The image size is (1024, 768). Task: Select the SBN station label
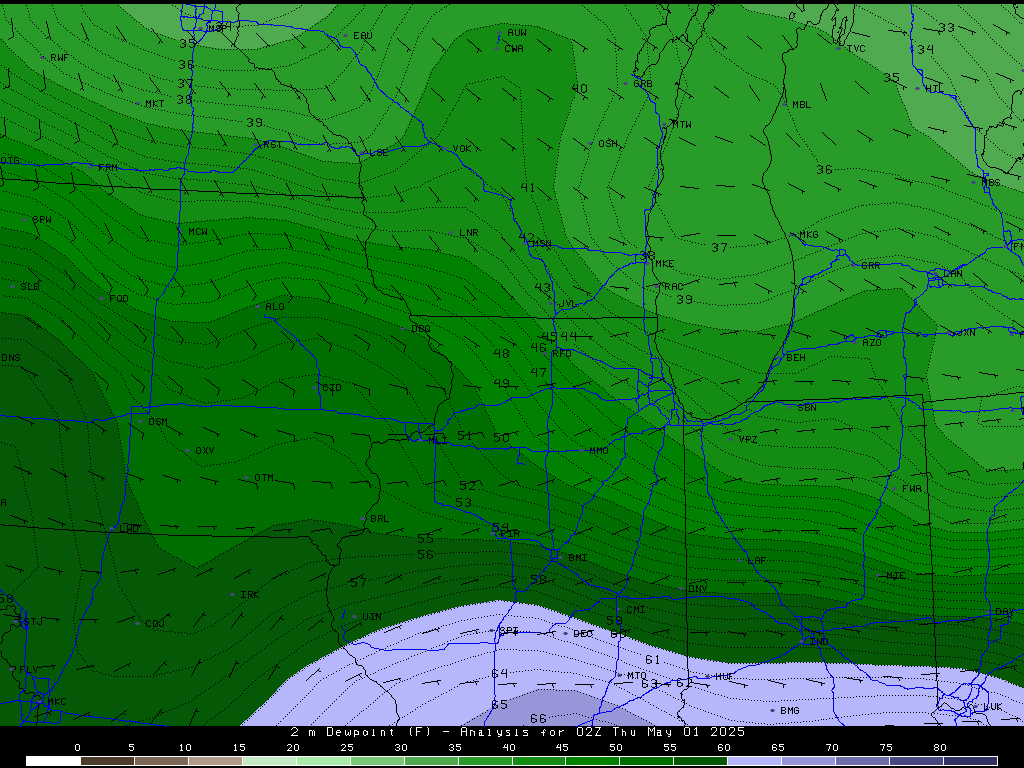coord(807,408)
